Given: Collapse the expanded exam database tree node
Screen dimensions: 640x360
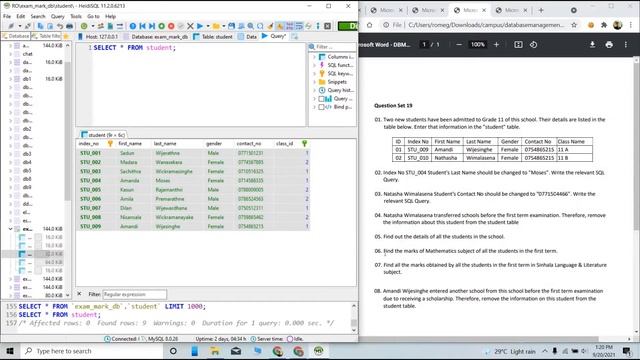Looking at the screenshot, I should tap(10, 229).
